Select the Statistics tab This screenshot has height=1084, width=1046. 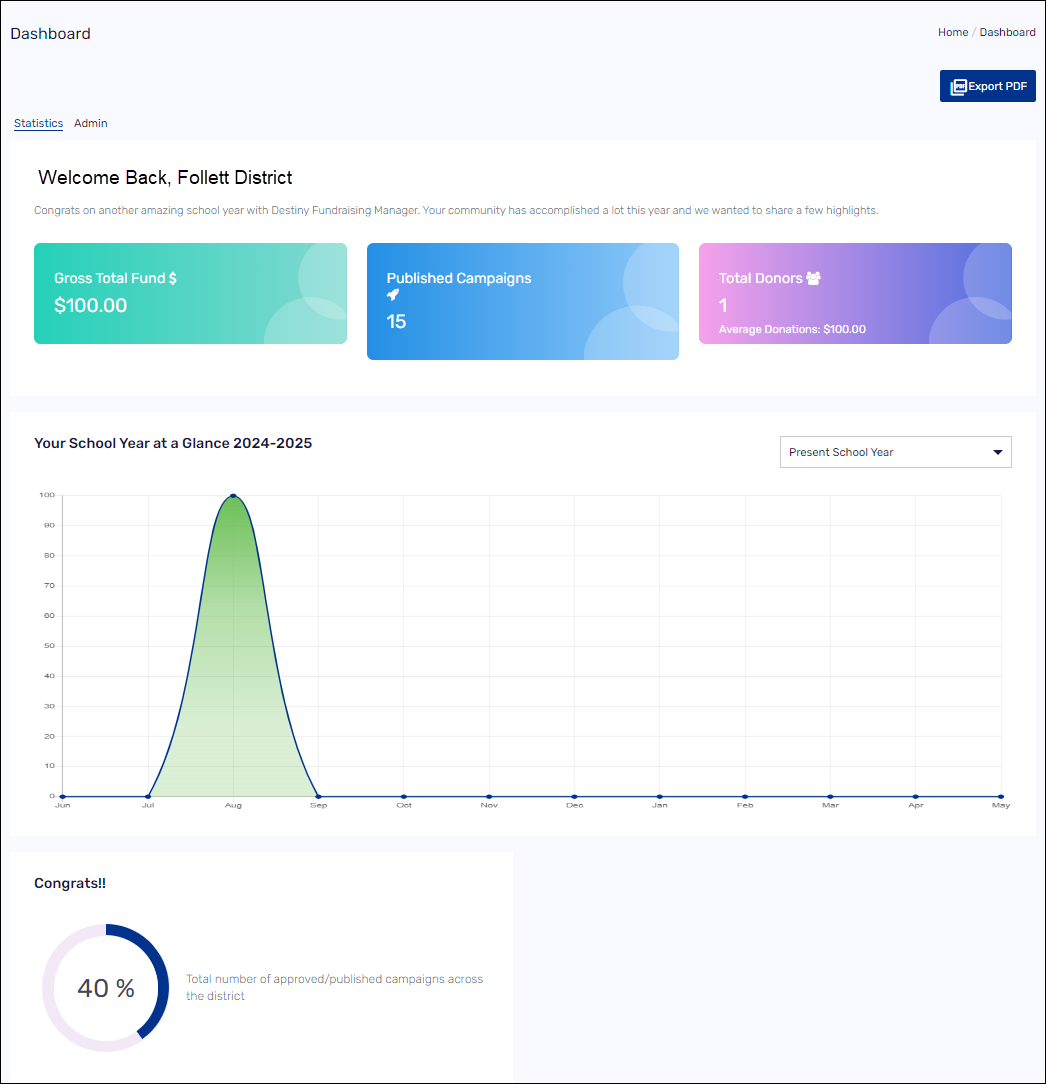pyautogui.click(x=38, y=123)
